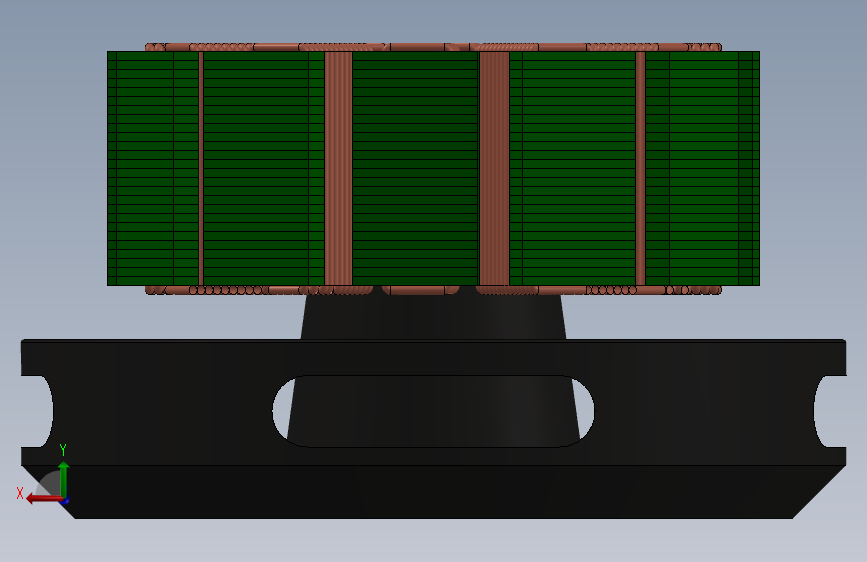Click the green Y axis arrow of triad
The width and height of the screenshot is (867, 562).
64,480
